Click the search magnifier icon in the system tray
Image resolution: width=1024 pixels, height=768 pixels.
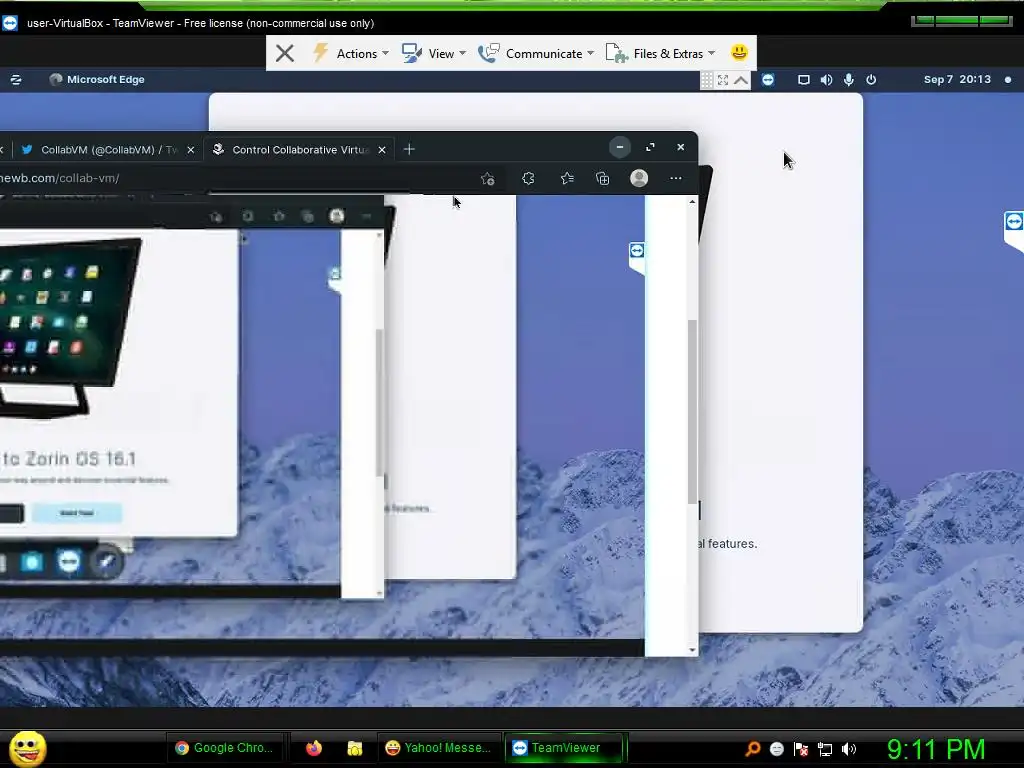[x=752, y=749]
